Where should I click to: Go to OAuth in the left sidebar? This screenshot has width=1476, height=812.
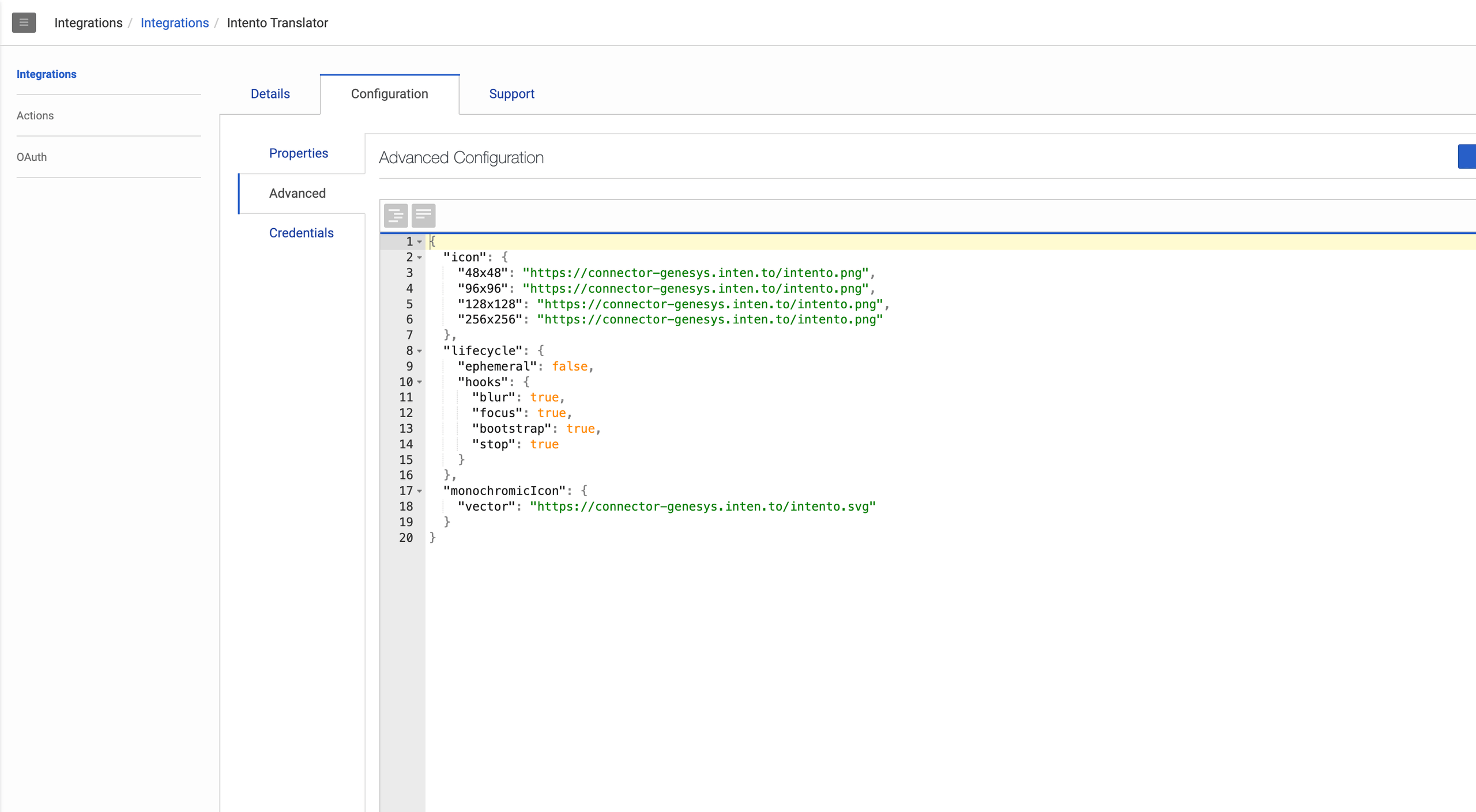click(x=32, y=157)
